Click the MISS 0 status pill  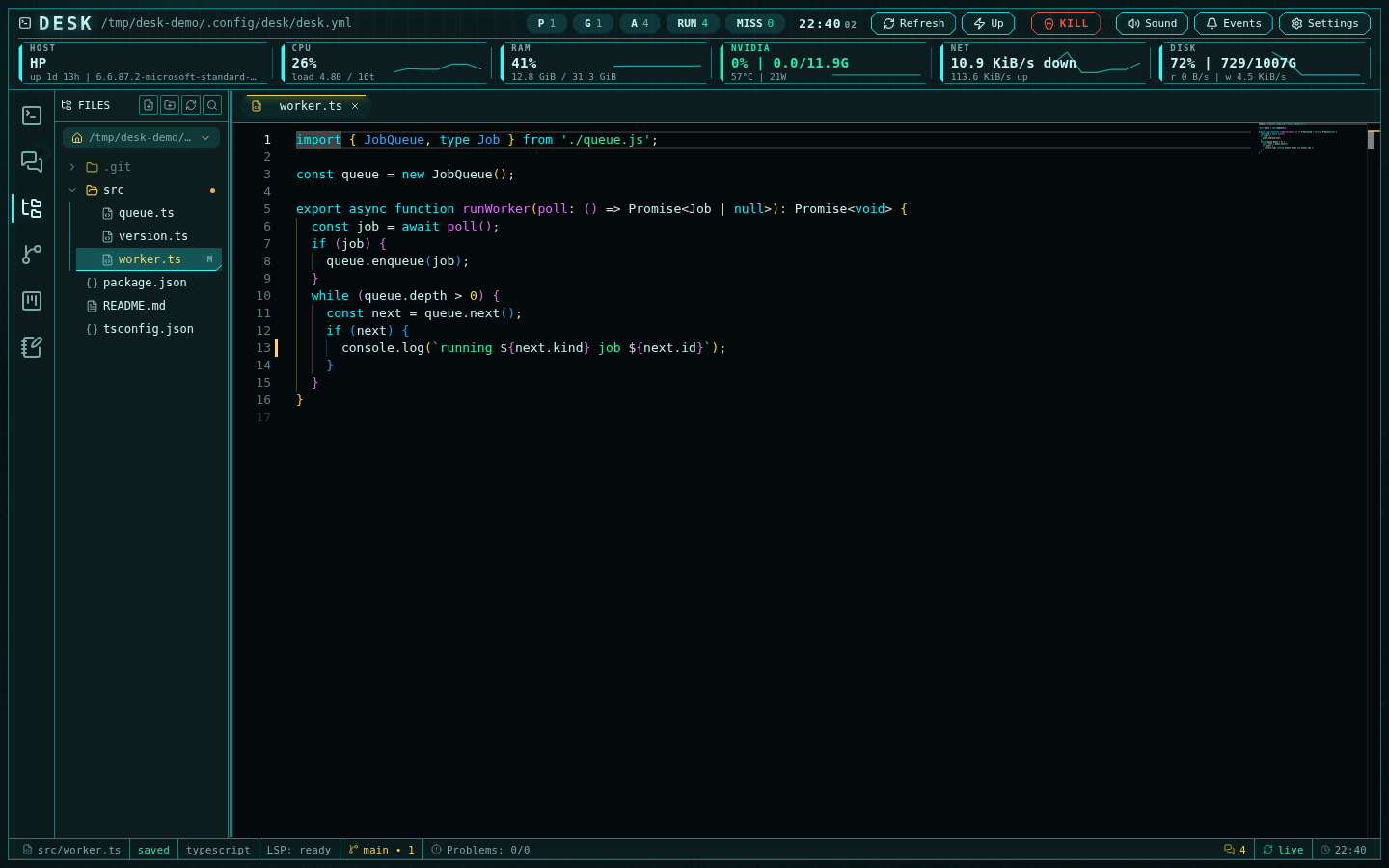[755, 23]
